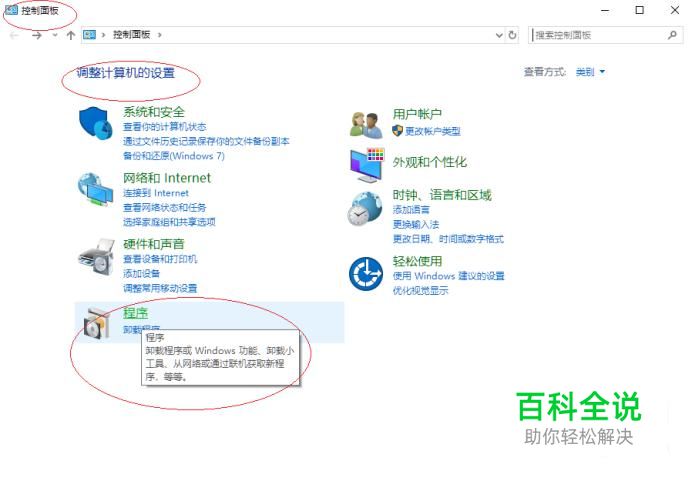
Task: Click the Programs disc box icon
Action: (x=96, y=323)
